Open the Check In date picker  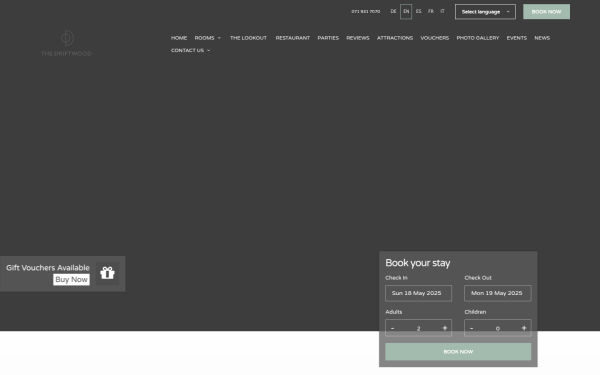point(419,293)
